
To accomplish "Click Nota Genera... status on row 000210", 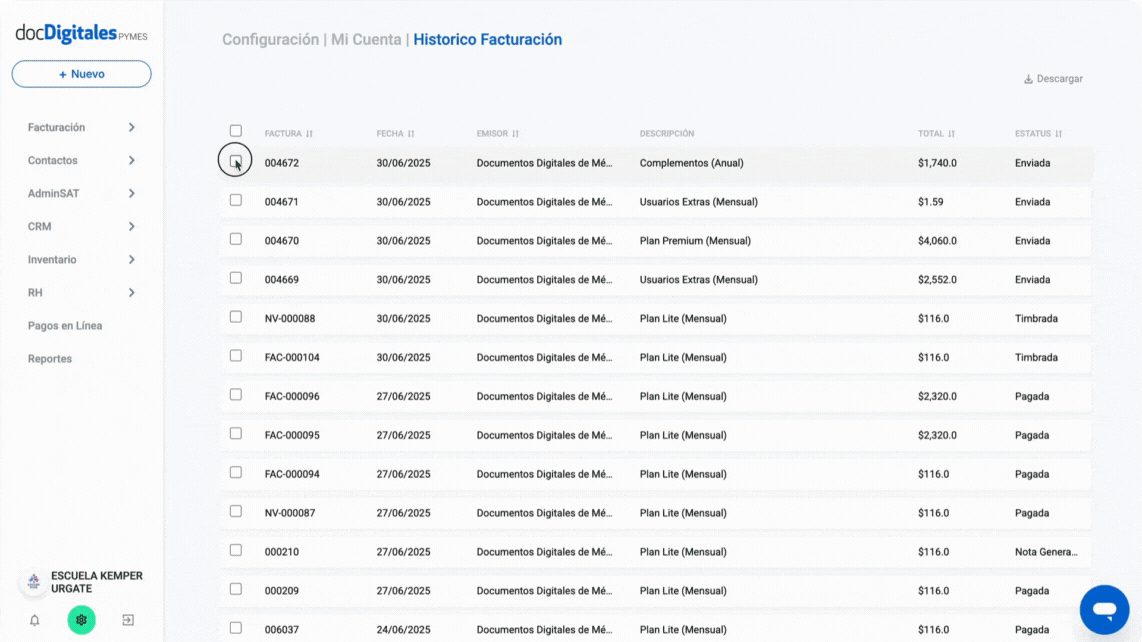I will [1046, 552].
